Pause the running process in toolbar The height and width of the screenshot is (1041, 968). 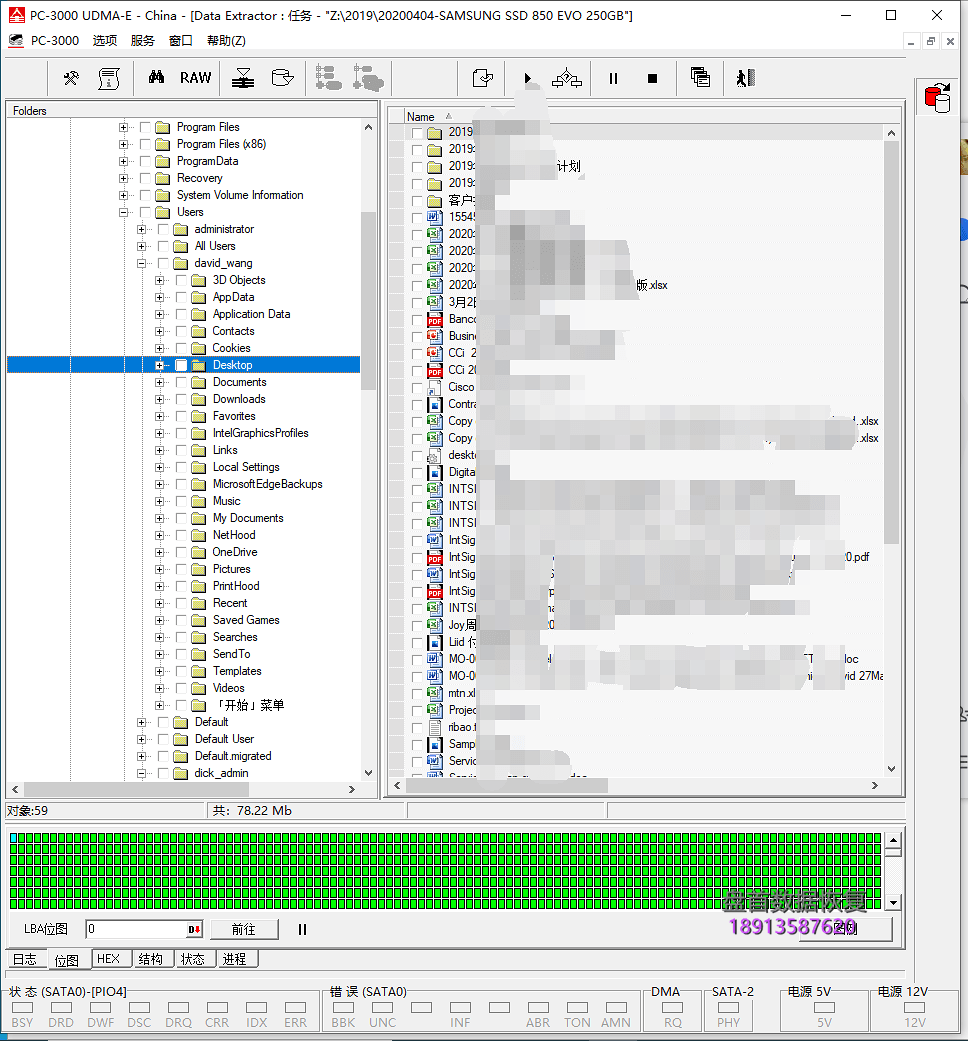tap(613, 78)
